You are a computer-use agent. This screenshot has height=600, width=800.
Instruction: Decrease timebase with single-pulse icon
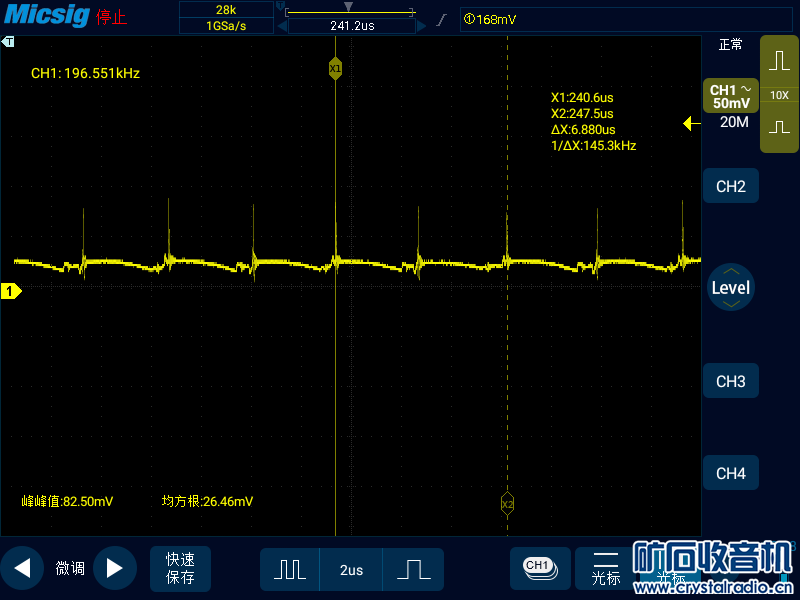point(413,569)
